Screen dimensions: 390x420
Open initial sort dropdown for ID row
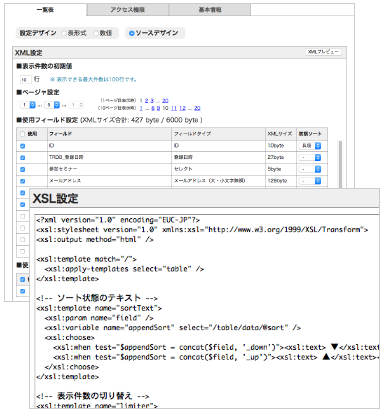[310, 146]
